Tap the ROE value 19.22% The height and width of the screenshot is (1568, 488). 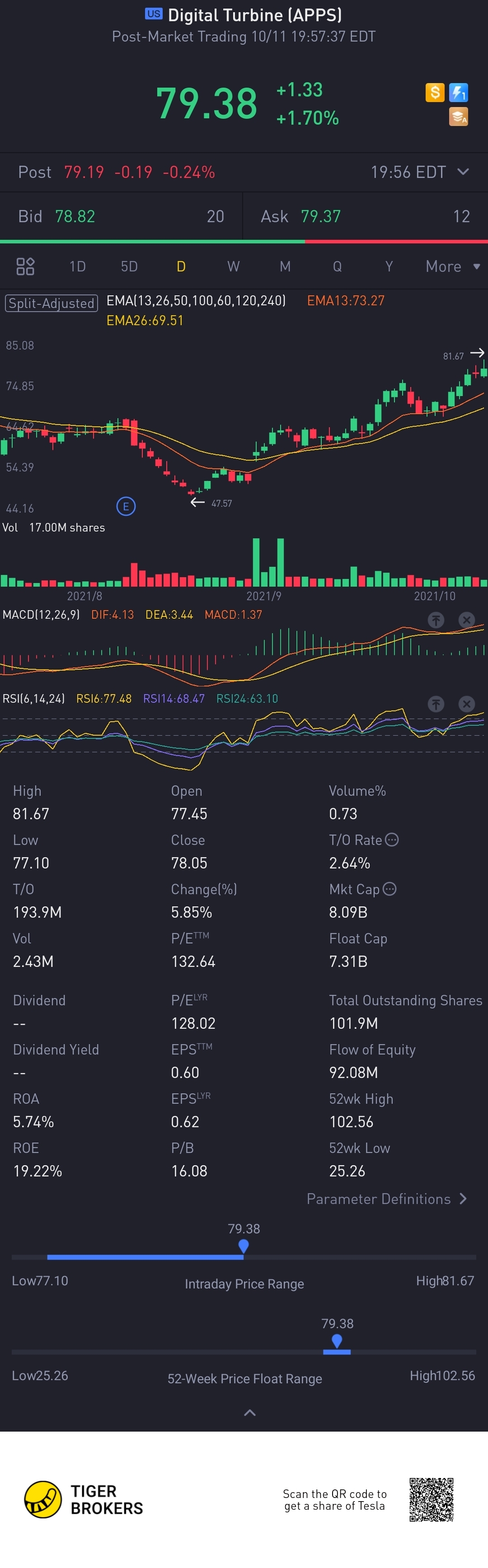[x=38, y=1171]
